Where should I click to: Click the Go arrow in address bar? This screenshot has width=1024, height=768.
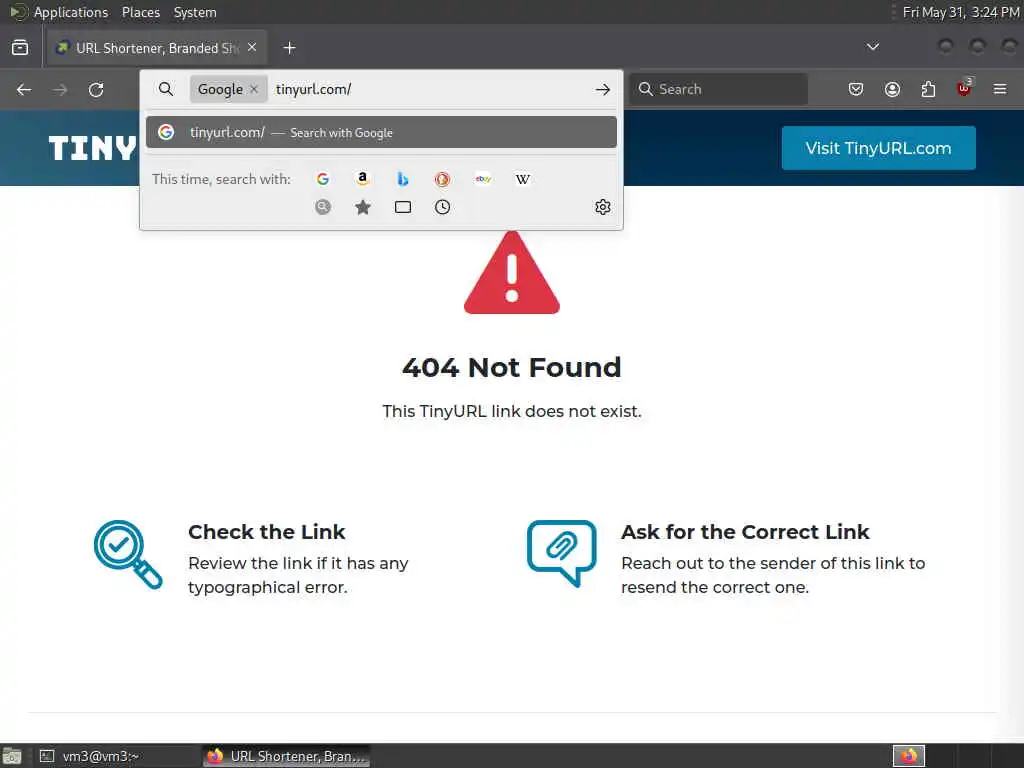pyautogui.click(x=603, y=89)
